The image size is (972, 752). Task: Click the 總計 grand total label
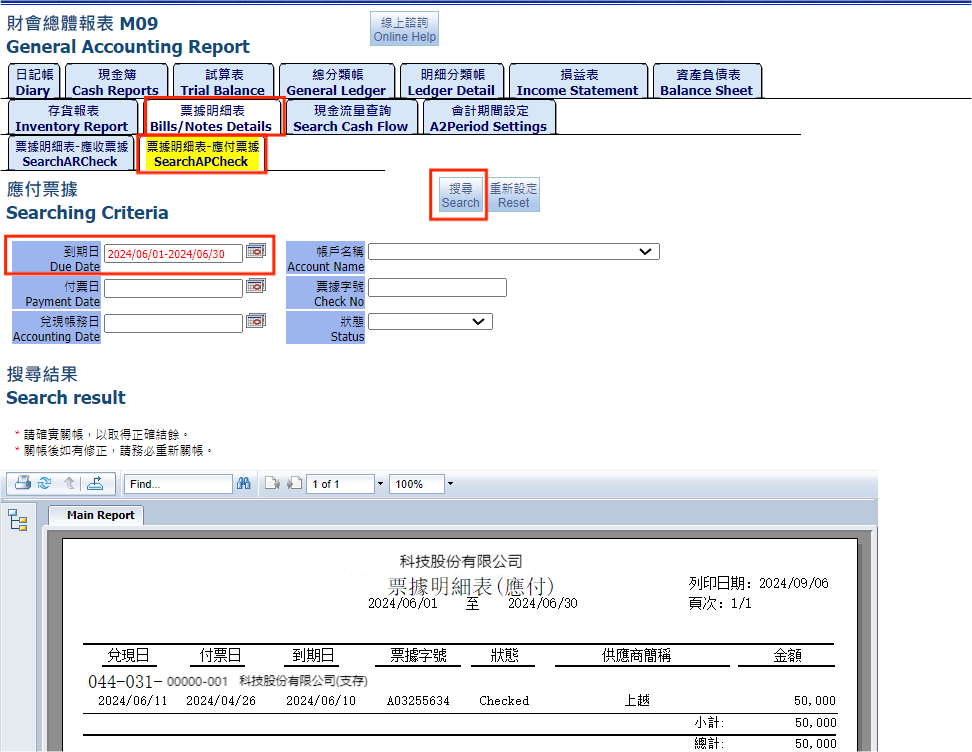[709, 743]
